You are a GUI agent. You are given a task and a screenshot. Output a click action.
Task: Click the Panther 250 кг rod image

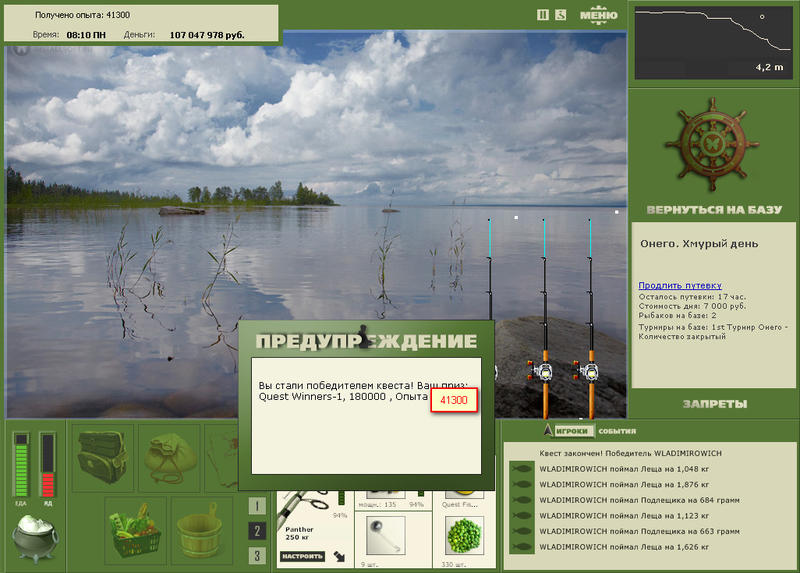pyautogui.click(x=306, y=508)
